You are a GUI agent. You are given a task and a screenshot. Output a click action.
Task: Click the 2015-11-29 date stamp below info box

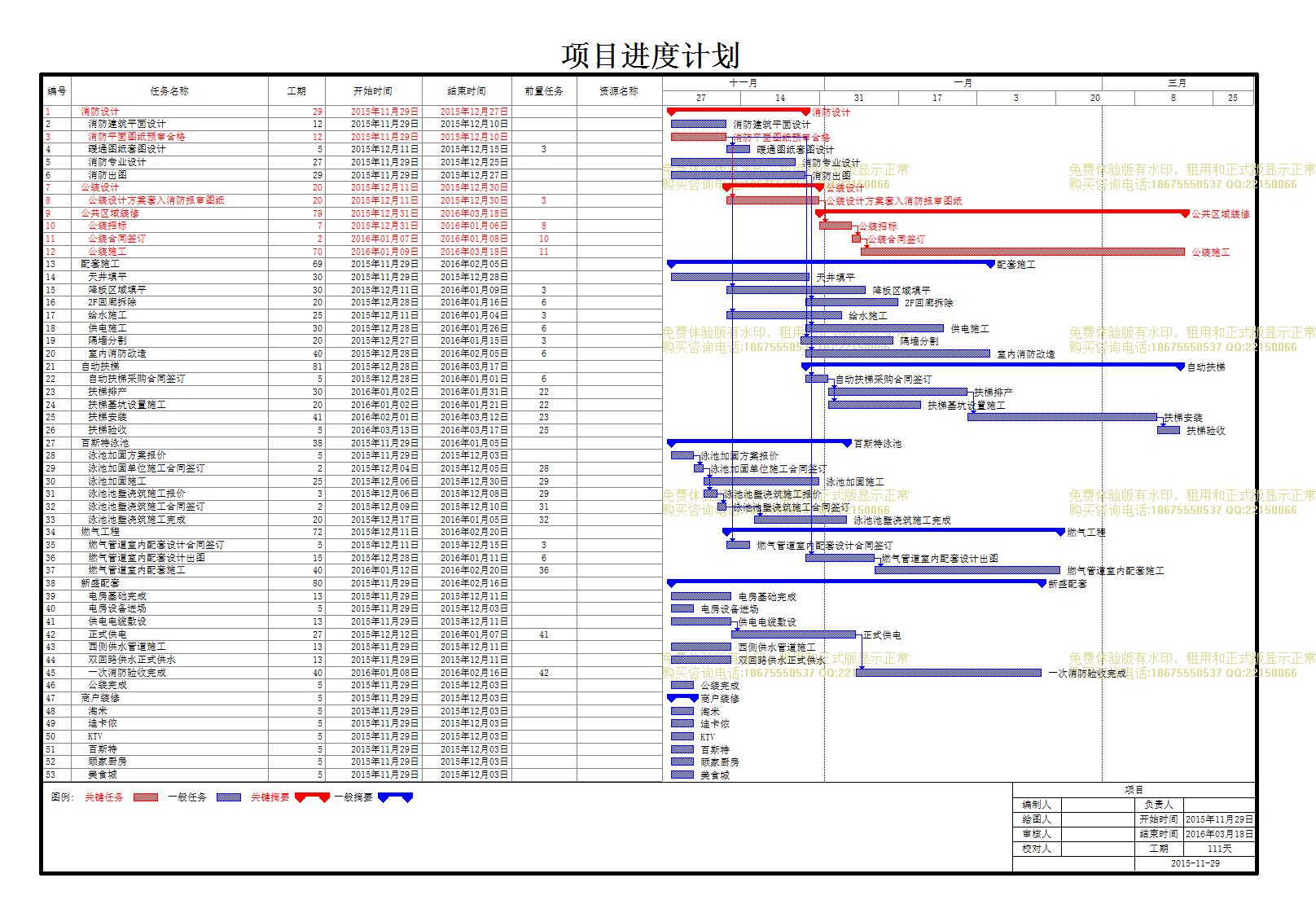(1195, 863)
